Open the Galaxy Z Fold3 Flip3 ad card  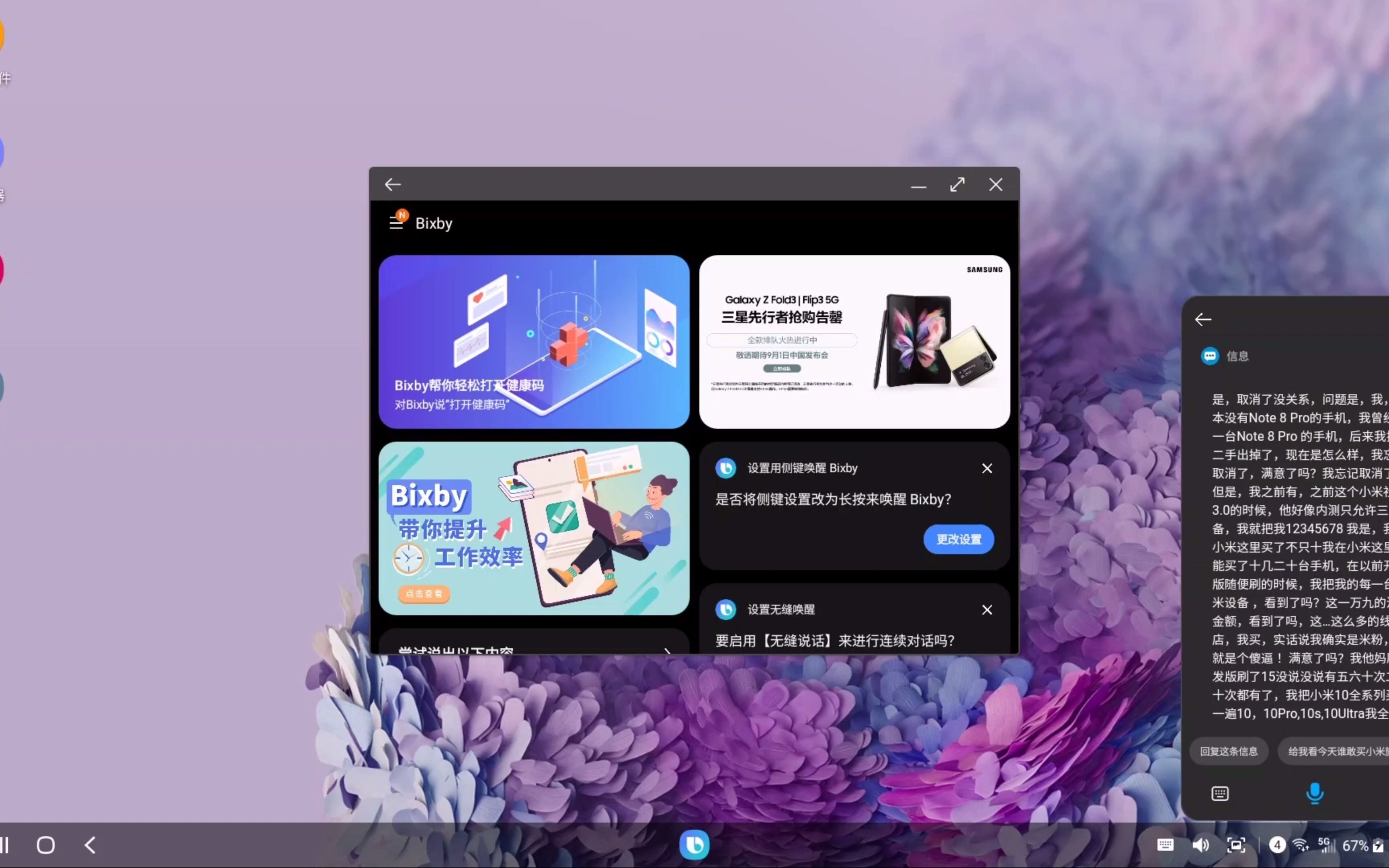point(854,342)
